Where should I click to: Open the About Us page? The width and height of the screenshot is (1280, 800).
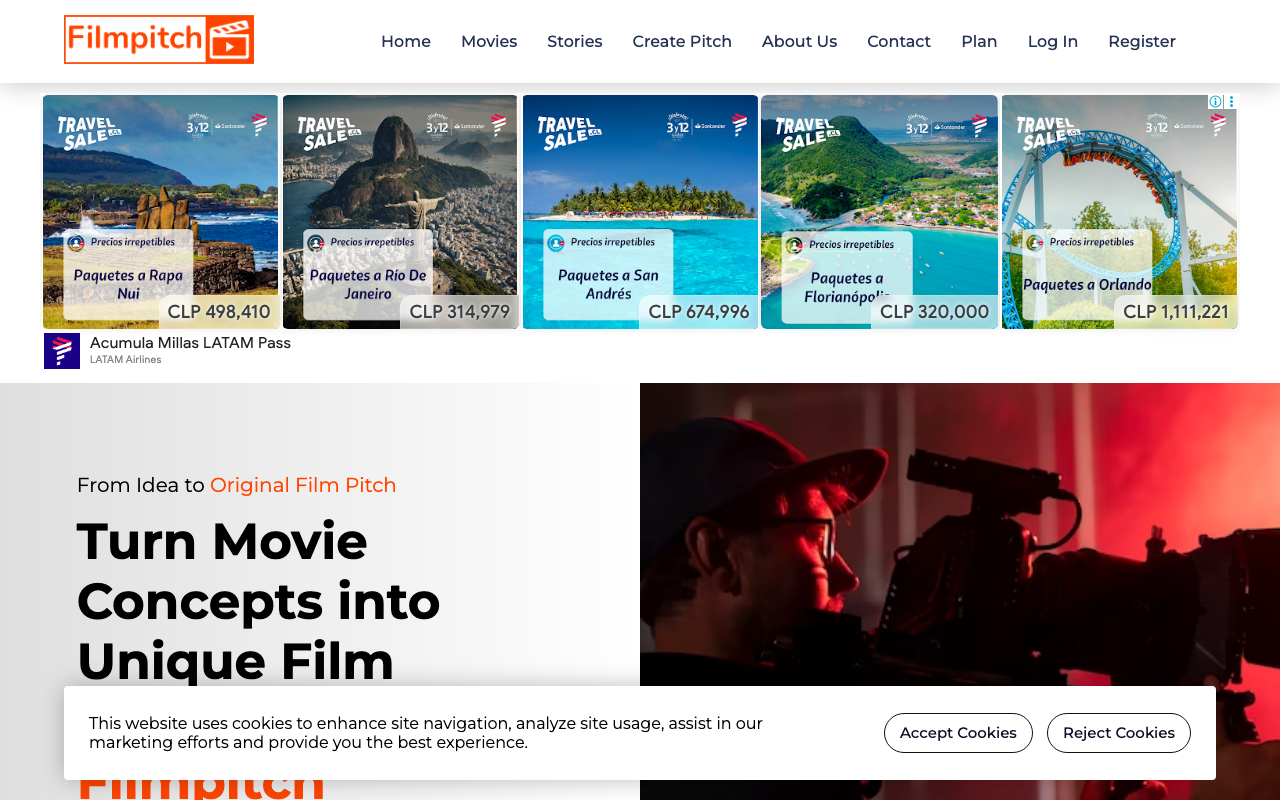799,41
